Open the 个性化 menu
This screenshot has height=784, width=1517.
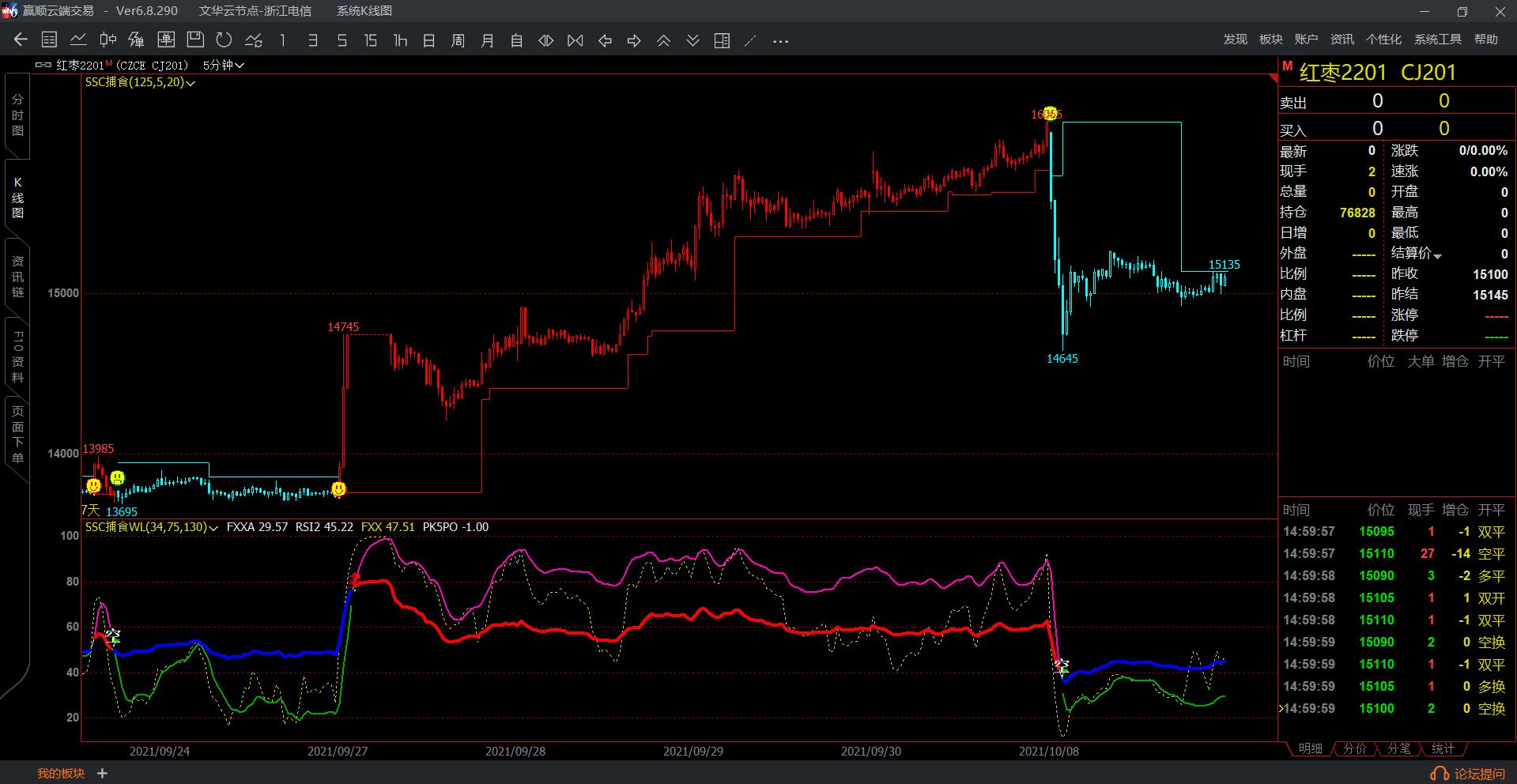point(1383,40)
